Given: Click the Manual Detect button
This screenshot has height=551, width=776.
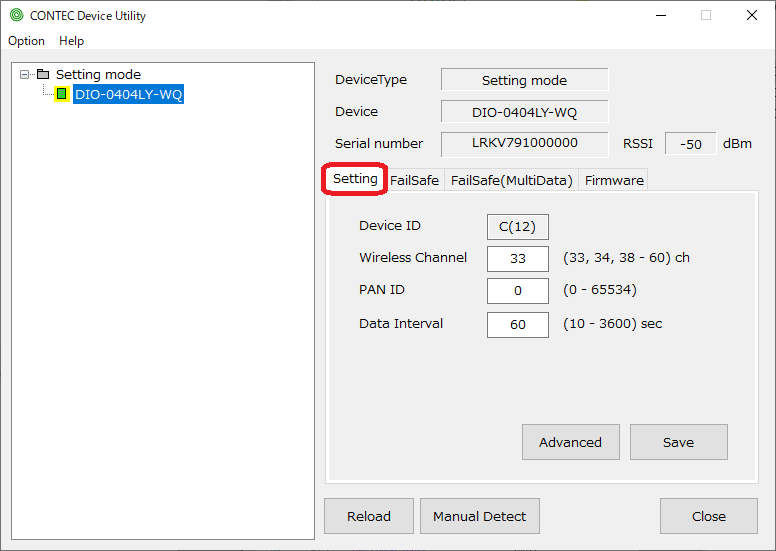Looking at the screenshot, I should [x=480, y=516].
